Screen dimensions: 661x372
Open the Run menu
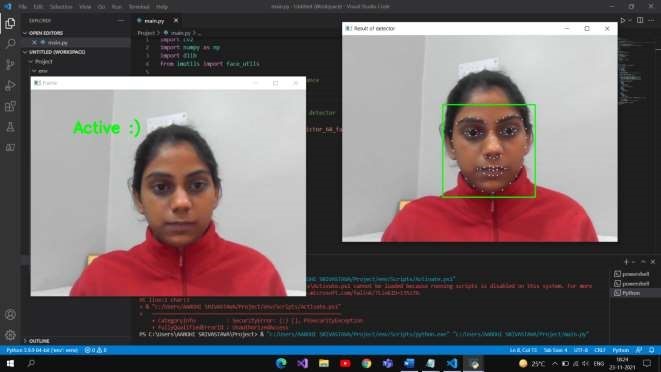pos(117,7)
